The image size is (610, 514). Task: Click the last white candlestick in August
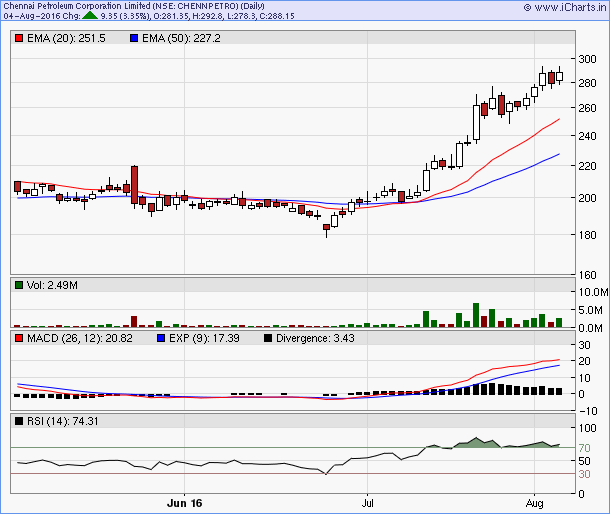(x=559, y=76)
